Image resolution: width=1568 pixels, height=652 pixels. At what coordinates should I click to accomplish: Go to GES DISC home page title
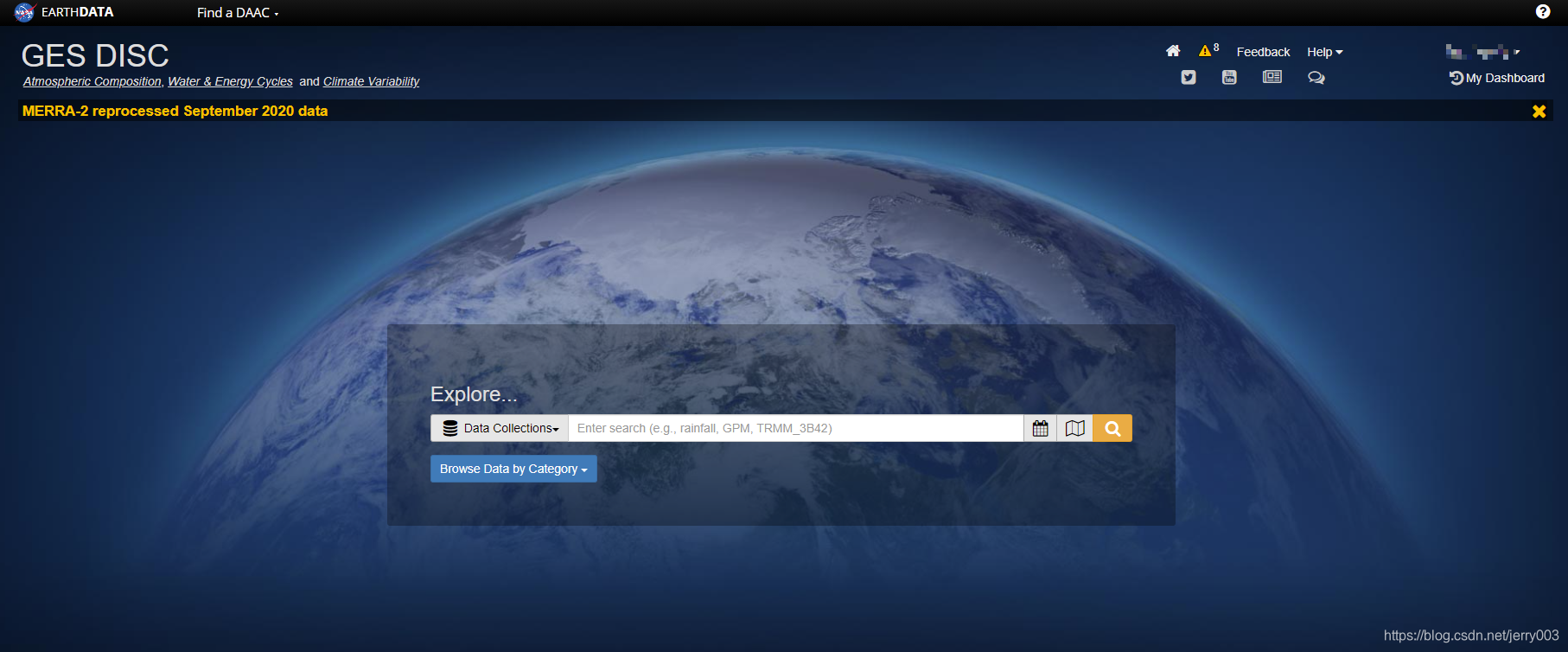[95, 55]
